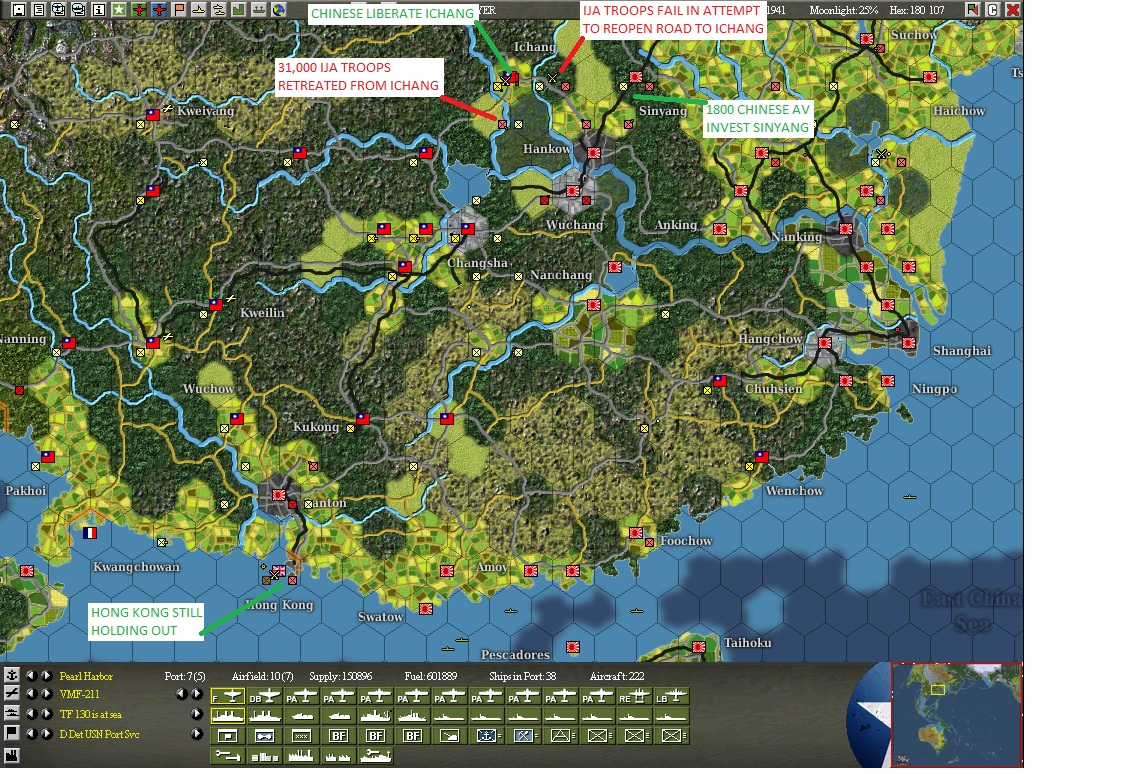
Task: Click the globe icon in top toolbar
Action: (278, 9)
